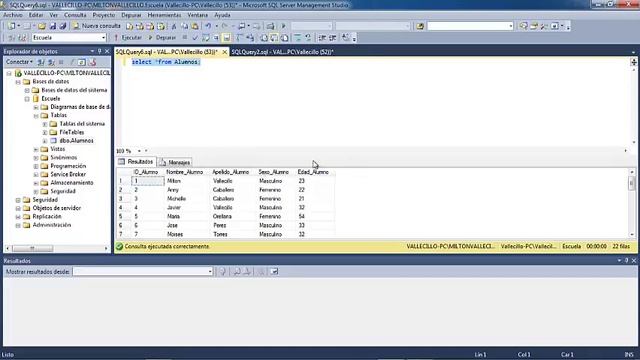Select the Replicación folder
The image size is (640, 360).
click(47, 217)
